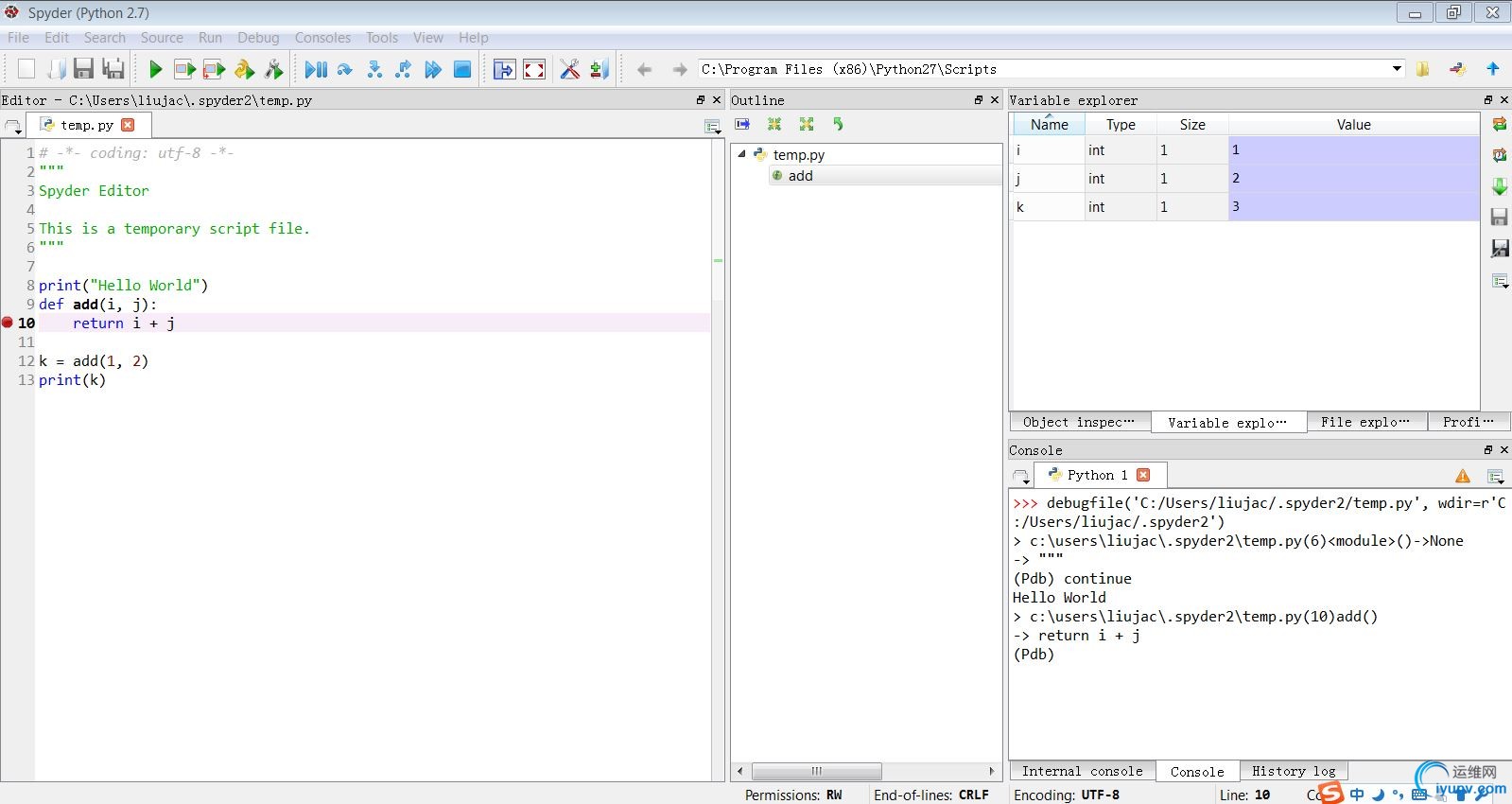Screen dimensions: 1512x804
Task: Open the console tab list dropdown
Action: coord(1020,477)
